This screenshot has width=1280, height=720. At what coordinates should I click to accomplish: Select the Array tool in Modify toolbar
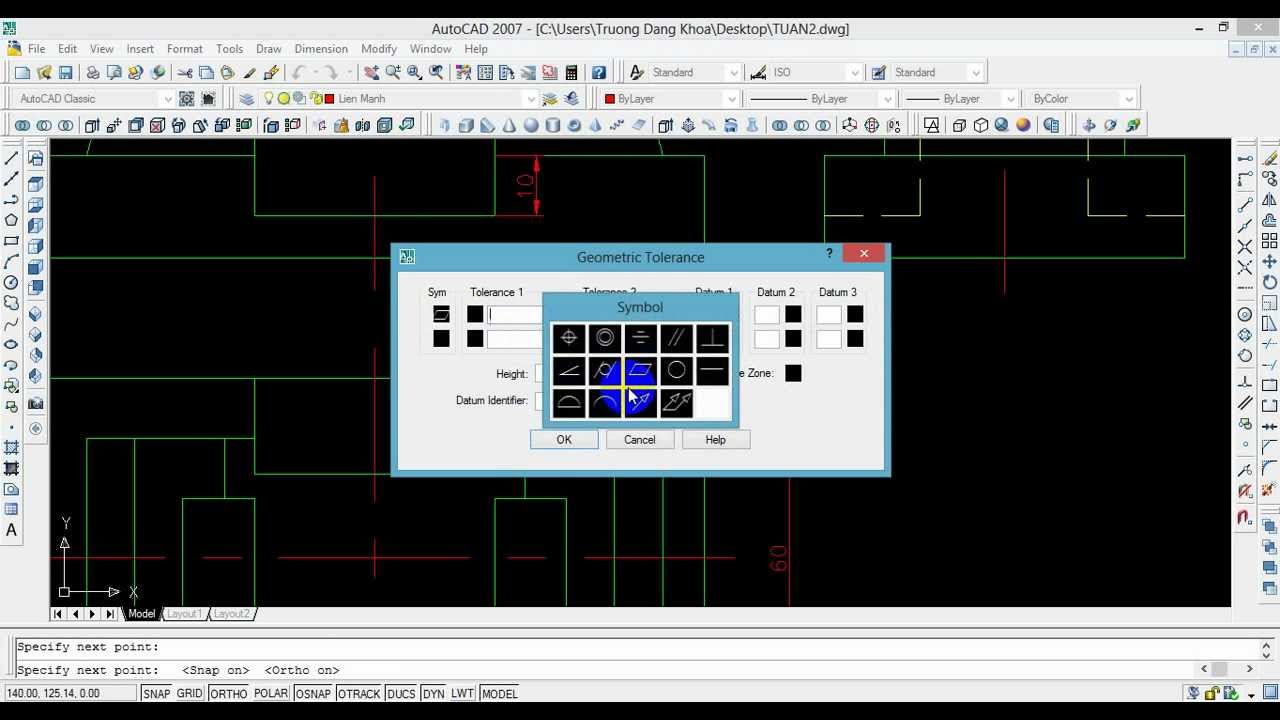[x=1269, y=241]
